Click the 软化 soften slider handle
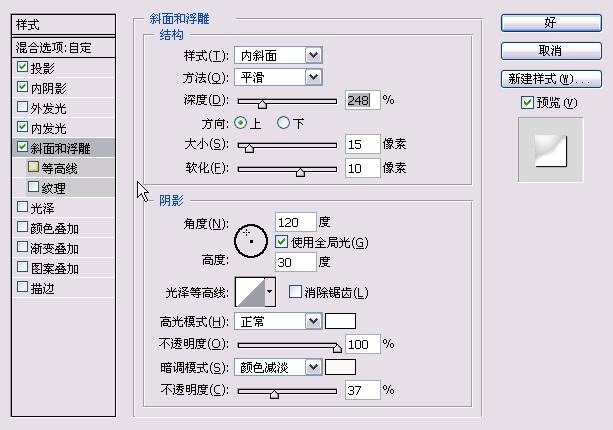This screenshot has width=613, height=430. tap(300, 172)
